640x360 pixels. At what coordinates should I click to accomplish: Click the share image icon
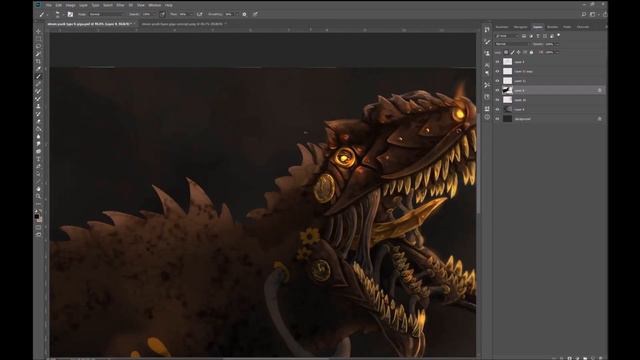pos(604,14)
